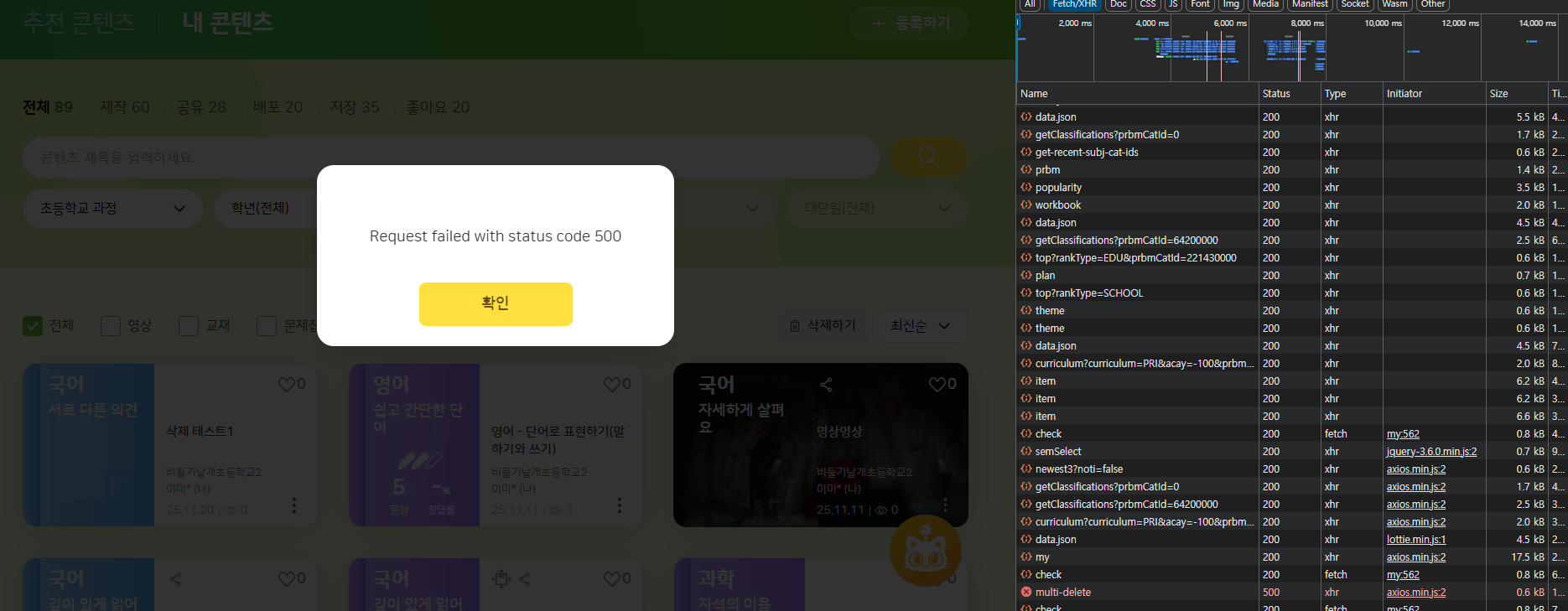Image resolution: width=1568 pixels, height=611 pixels.
Task: Toggle the 전체 checkbox
Action: coord(33,325)
